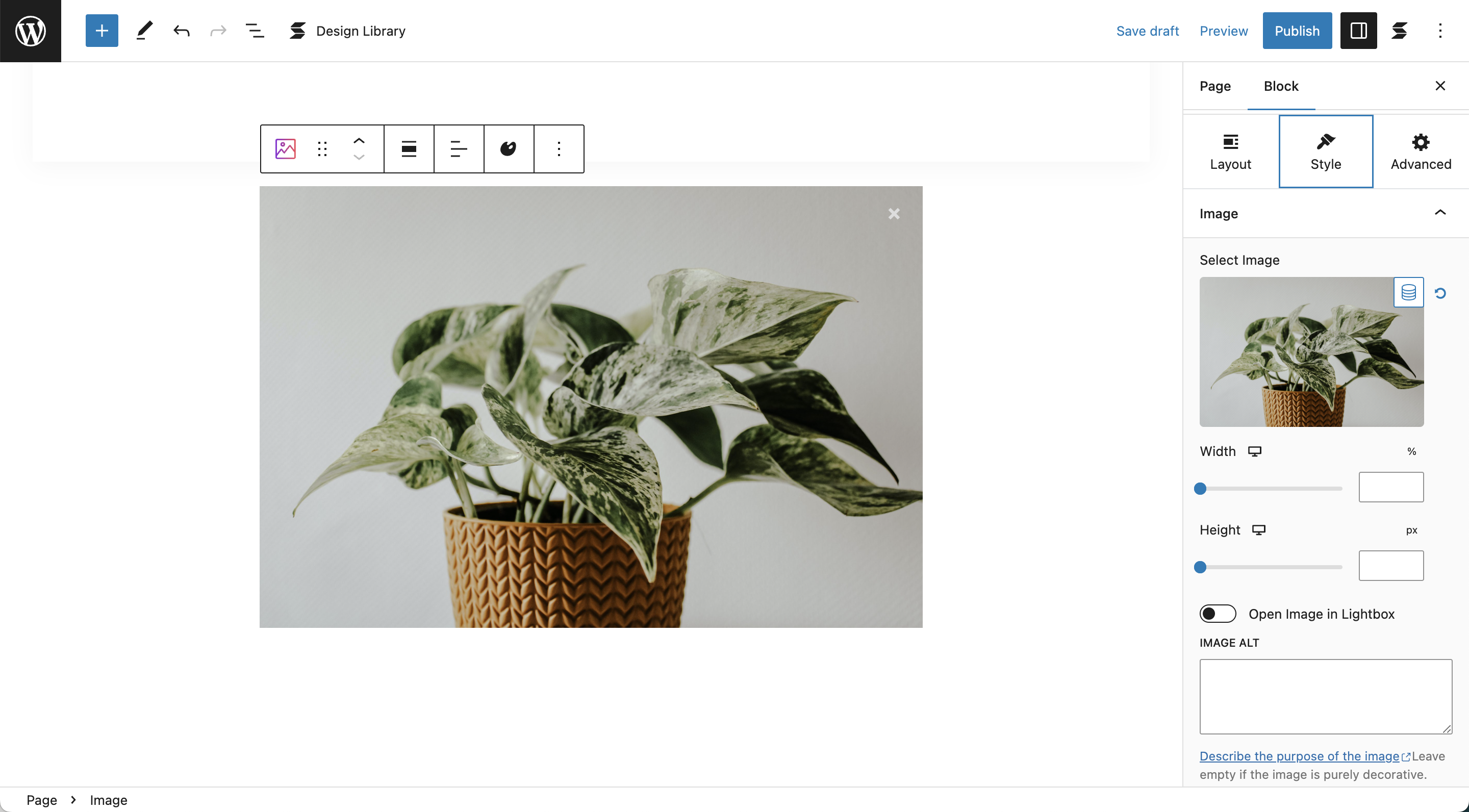Click the image block type icon
The width and height of the screenshot is (1469, 812).
[x=286, y=149]
